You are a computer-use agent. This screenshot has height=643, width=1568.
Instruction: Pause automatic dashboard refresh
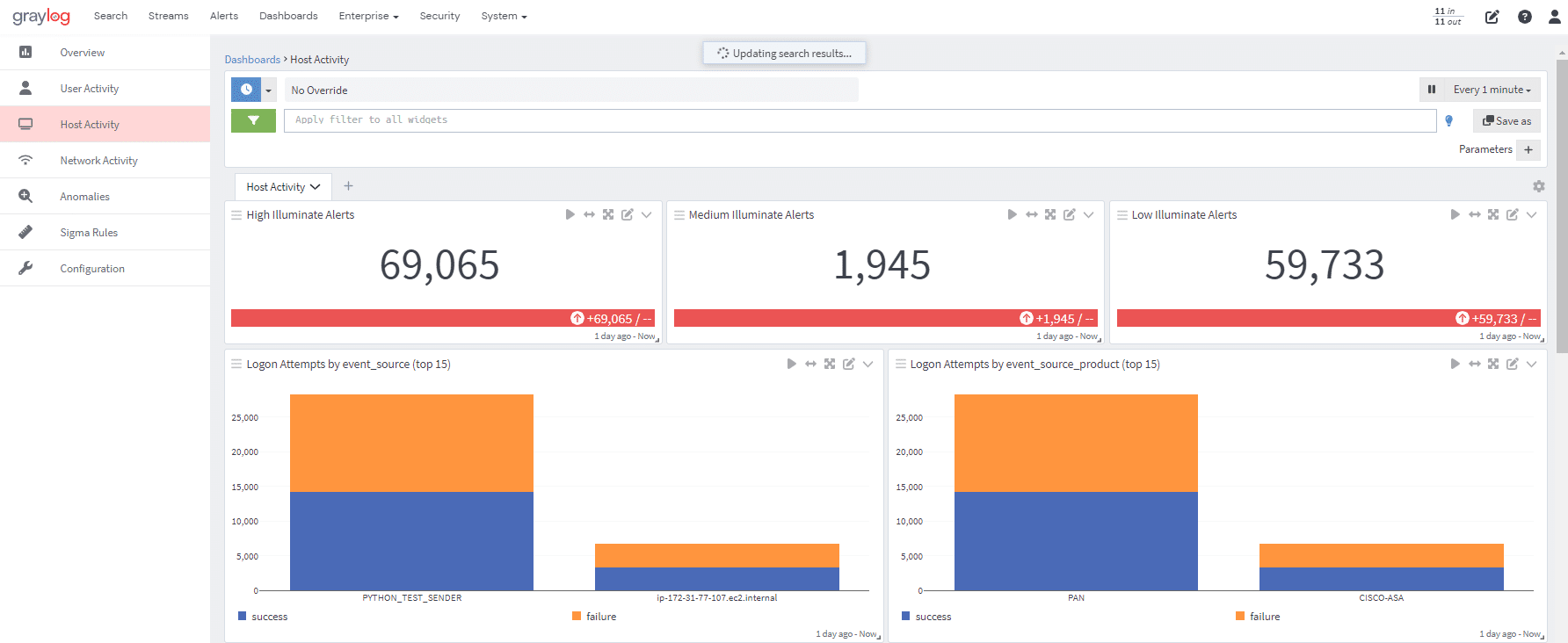click(1432, 90)
